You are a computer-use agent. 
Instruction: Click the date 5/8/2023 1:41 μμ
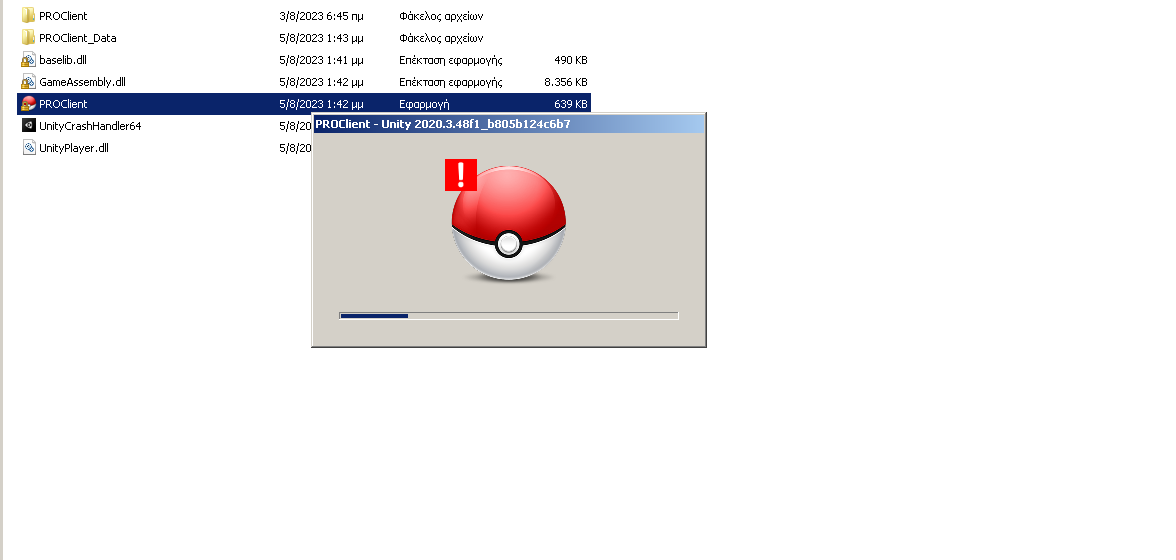pos(321,60)
